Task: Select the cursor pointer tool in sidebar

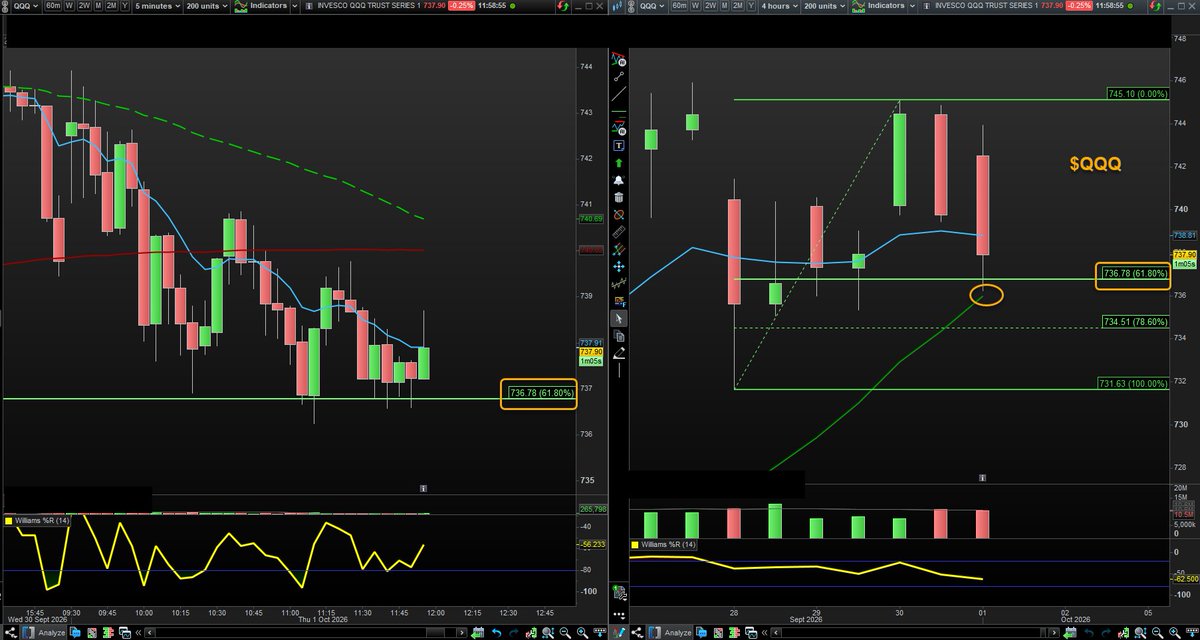Action: 619,319
